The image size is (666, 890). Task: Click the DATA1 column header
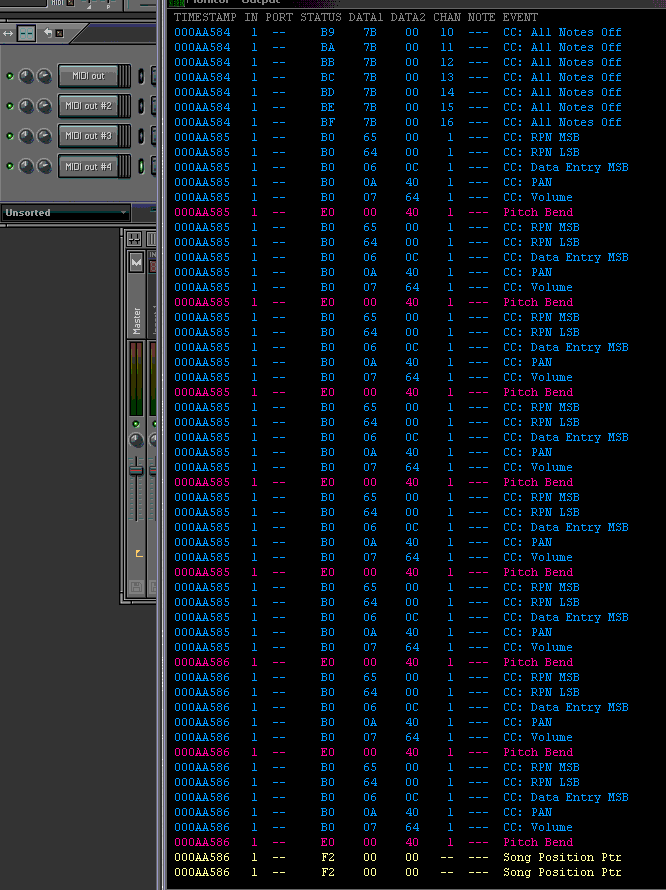366,18
